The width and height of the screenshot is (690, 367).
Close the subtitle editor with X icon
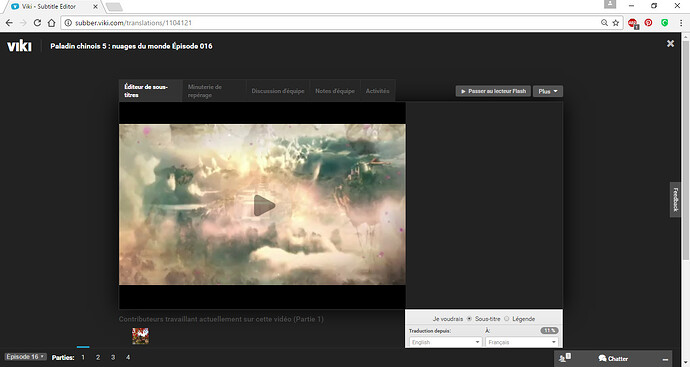(670, 44)
